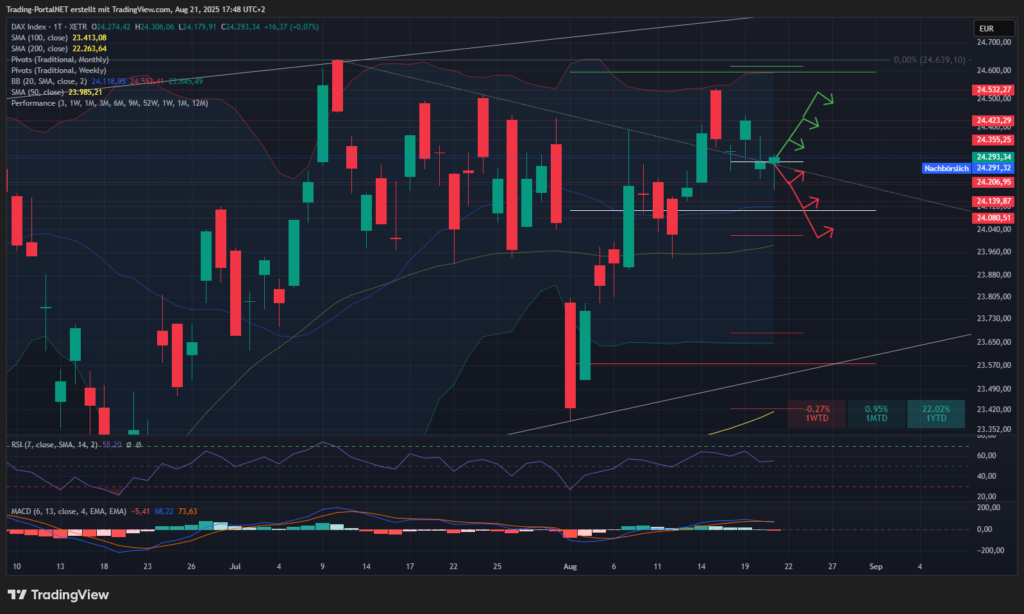Toggle the BB (20, SMA, close, 2) legend
The height and width of the screenshot is (614, 1024).
click(50, 80)
